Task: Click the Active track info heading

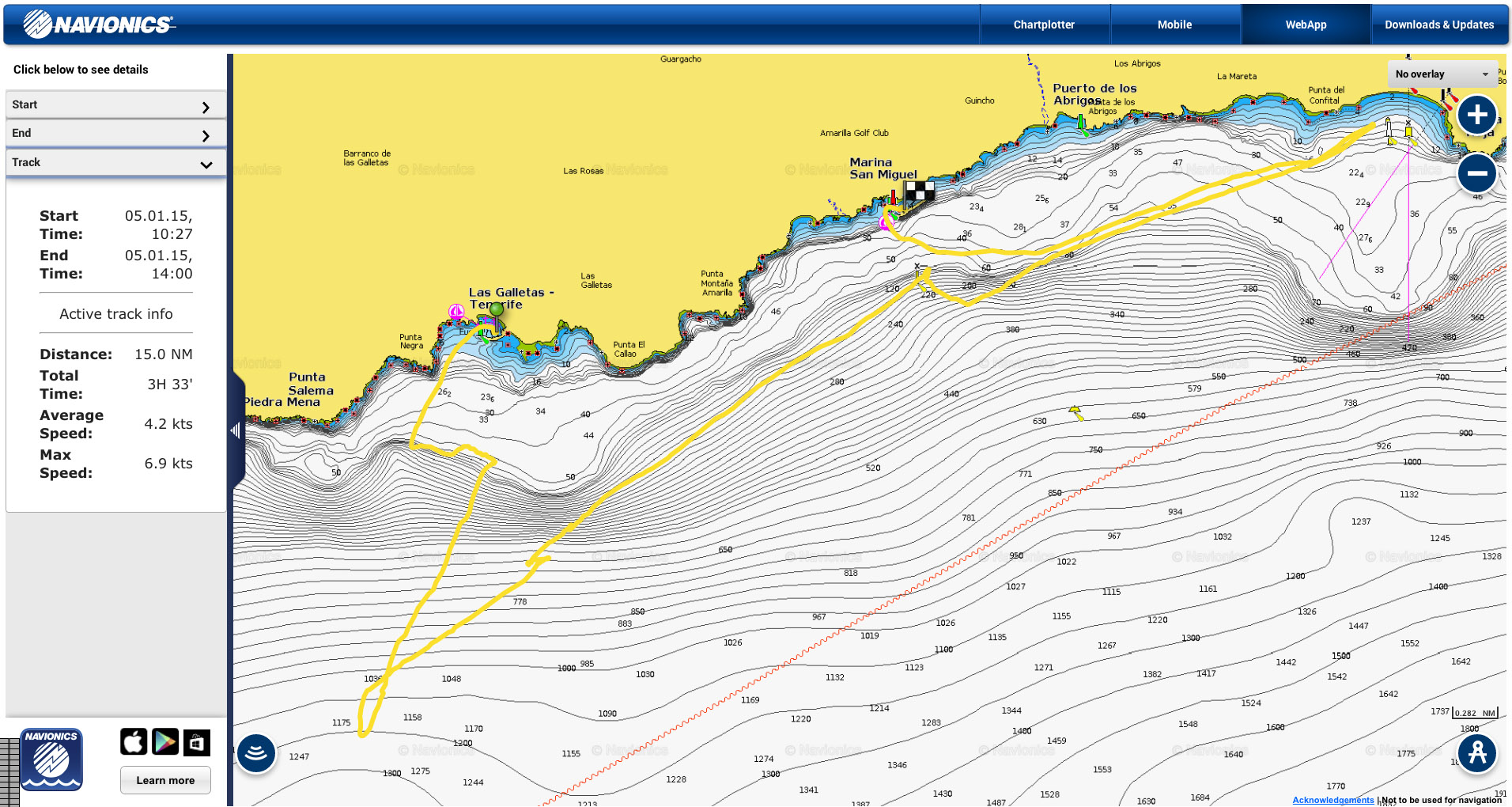Action: [x=116, y=314]
